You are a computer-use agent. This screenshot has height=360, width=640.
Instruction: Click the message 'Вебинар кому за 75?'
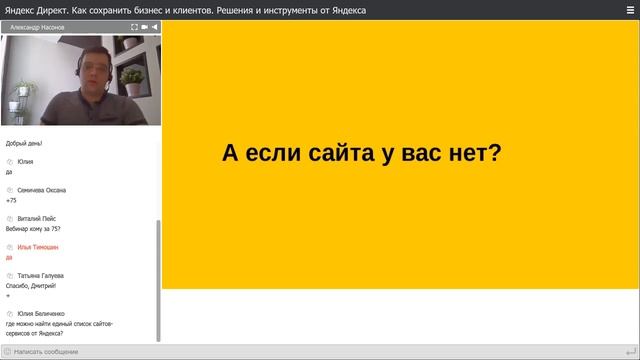(33, 229)
